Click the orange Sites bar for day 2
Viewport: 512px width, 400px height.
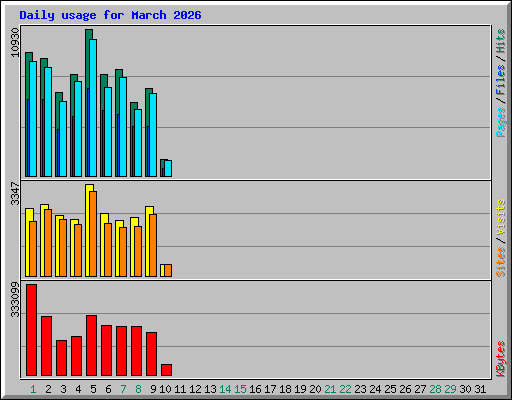(x=48, y=243)
